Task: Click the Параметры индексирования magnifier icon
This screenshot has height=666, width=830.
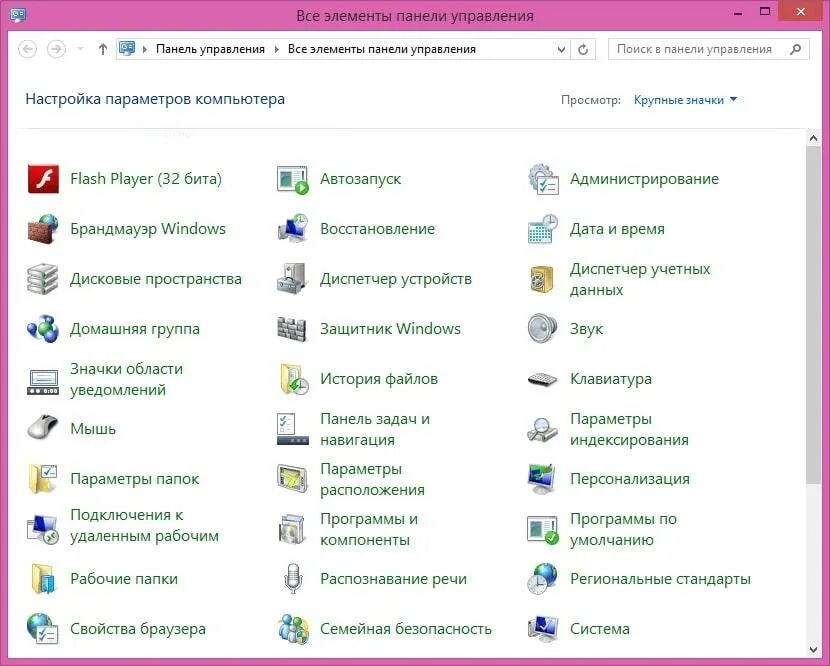Action: point(543,429)
